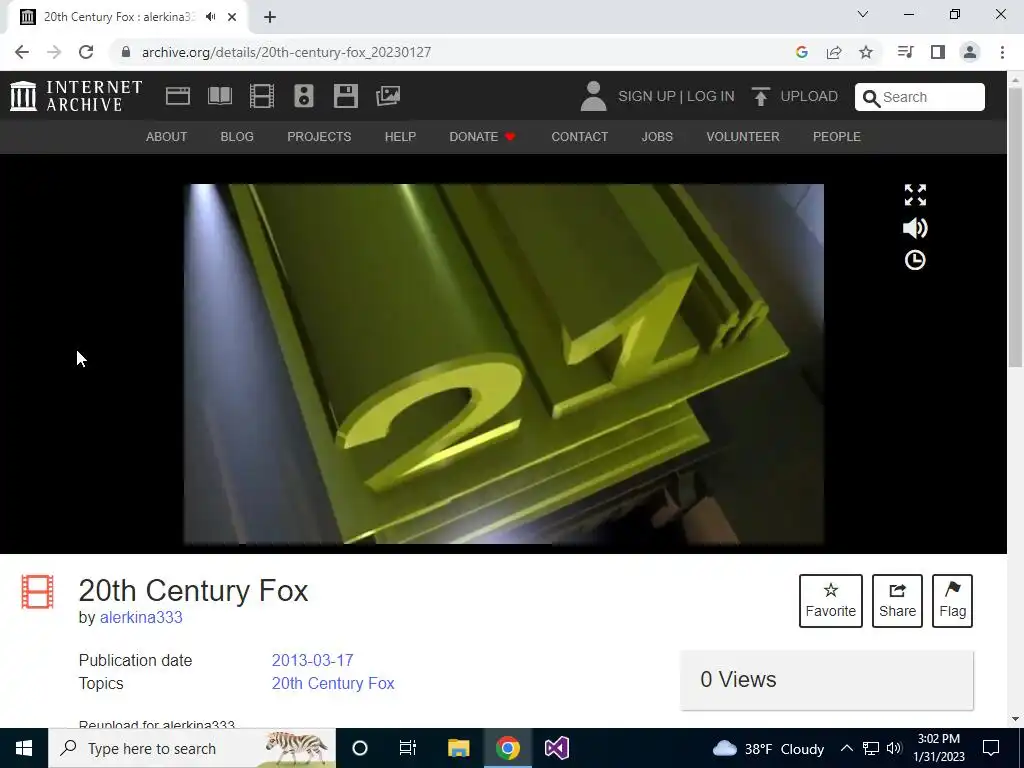Open the Texts (book) media icon
The width and height of the screenshot is (1024, 768).
click(219, 96)
